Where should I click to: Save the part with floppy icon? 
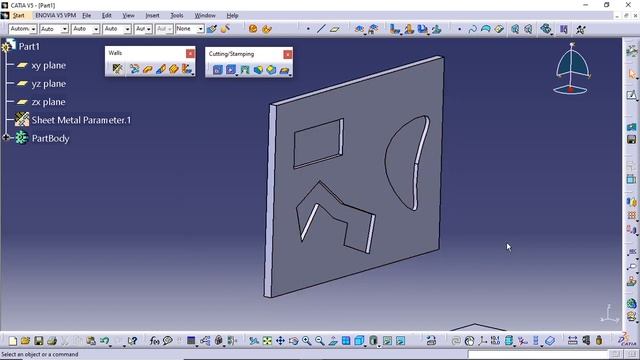38,340
